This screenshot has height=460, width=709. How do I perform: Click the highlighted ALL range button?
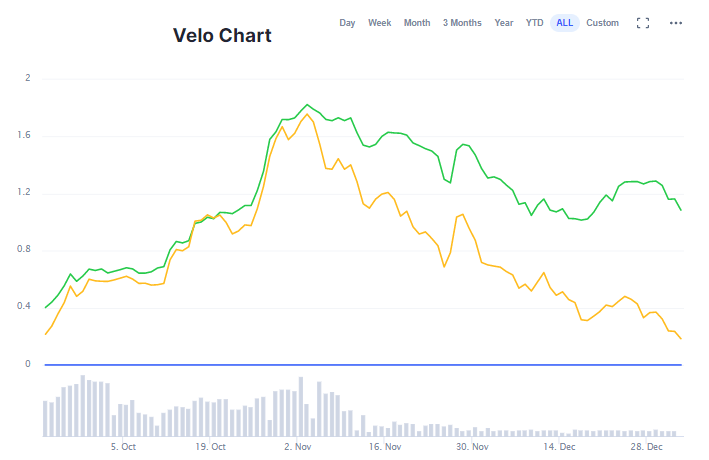click(565, 23)
